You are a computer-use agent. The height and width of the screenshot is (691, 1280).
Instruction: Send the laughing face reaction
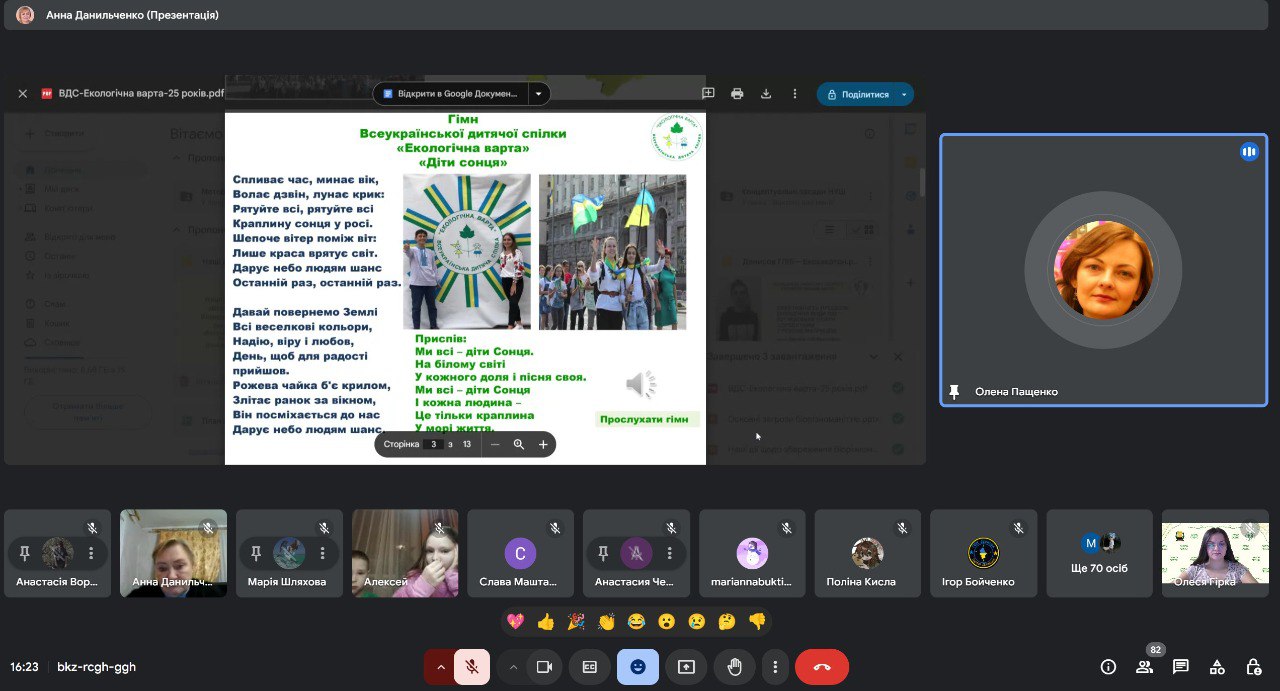[x=636, y=621]
